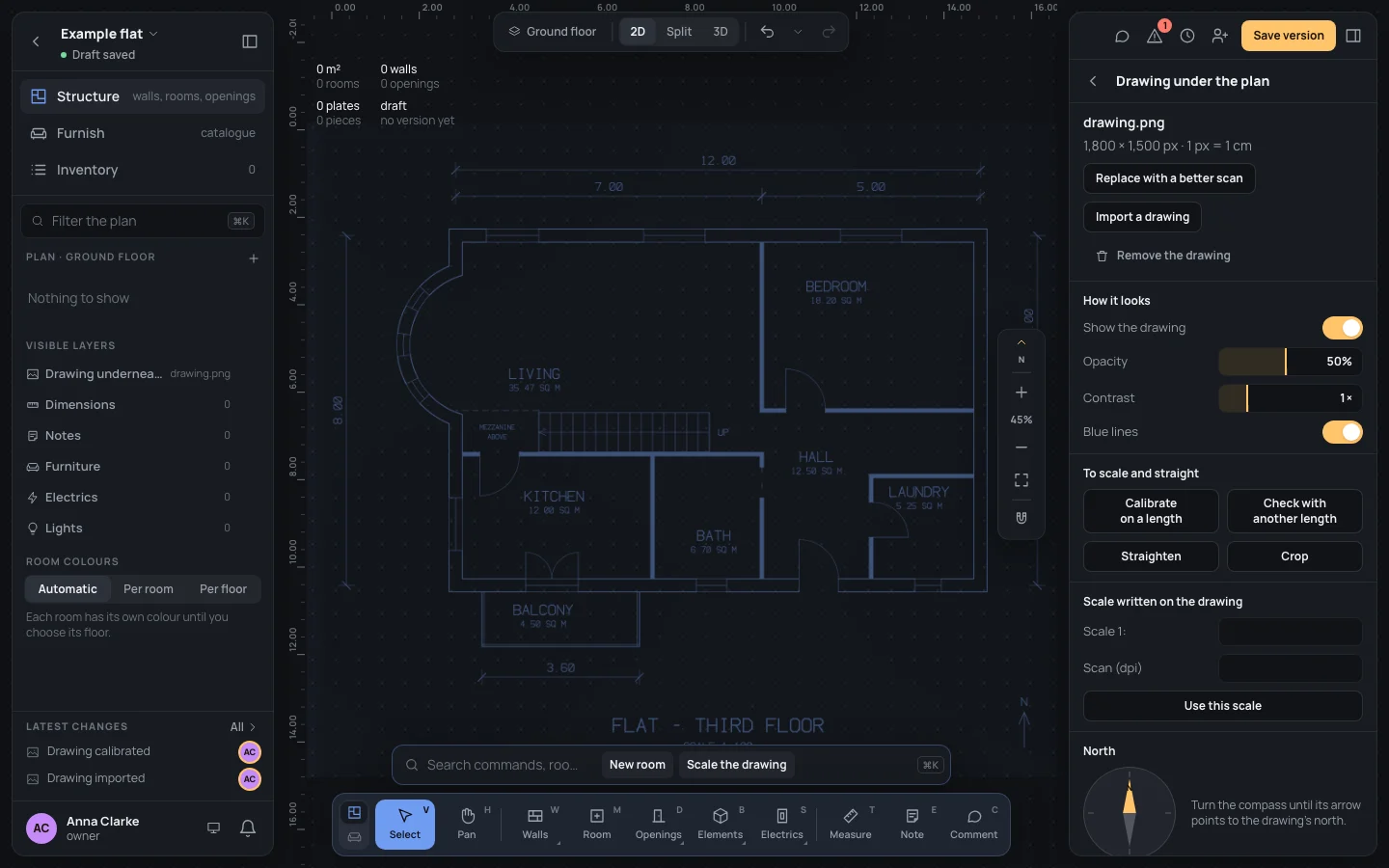Click Replace with a better scan

(1169, 178)
